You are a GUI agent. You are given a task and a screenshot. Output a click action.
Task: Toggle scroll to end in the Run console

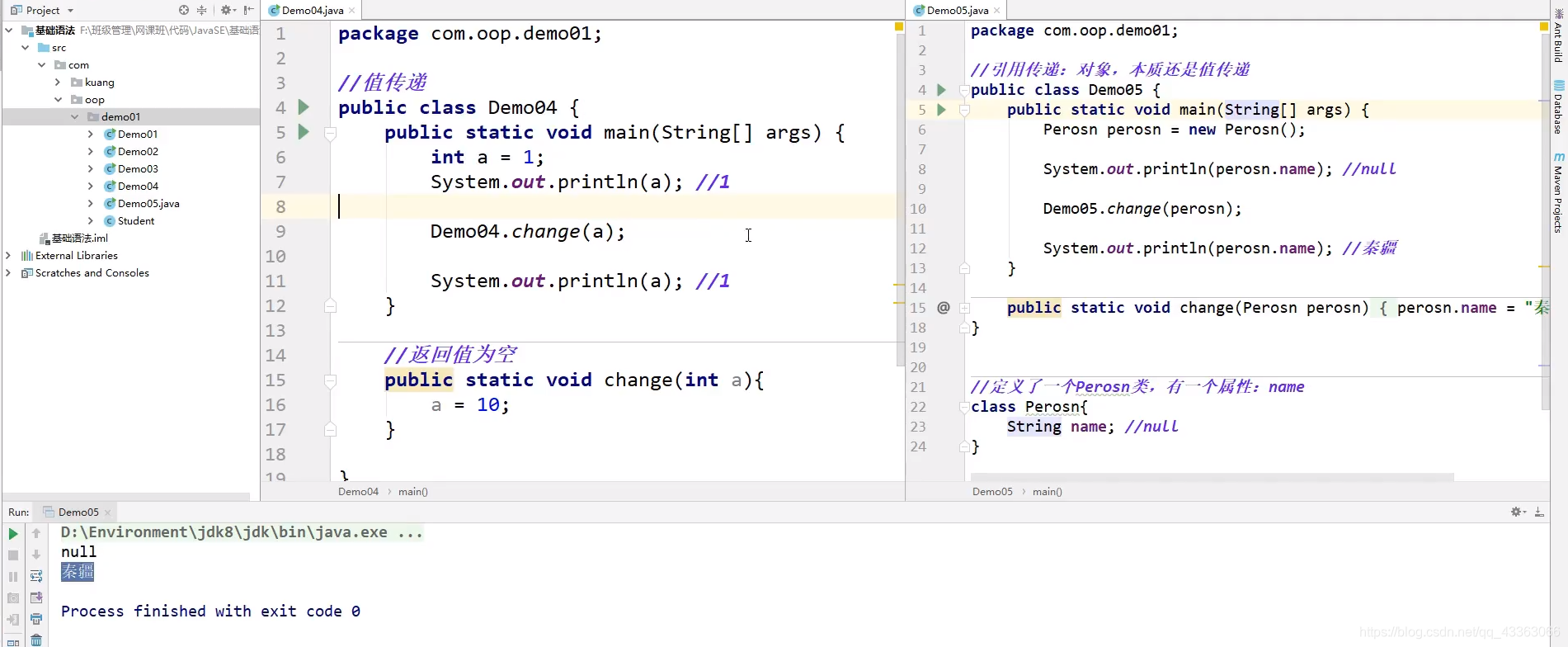[36, 598]
